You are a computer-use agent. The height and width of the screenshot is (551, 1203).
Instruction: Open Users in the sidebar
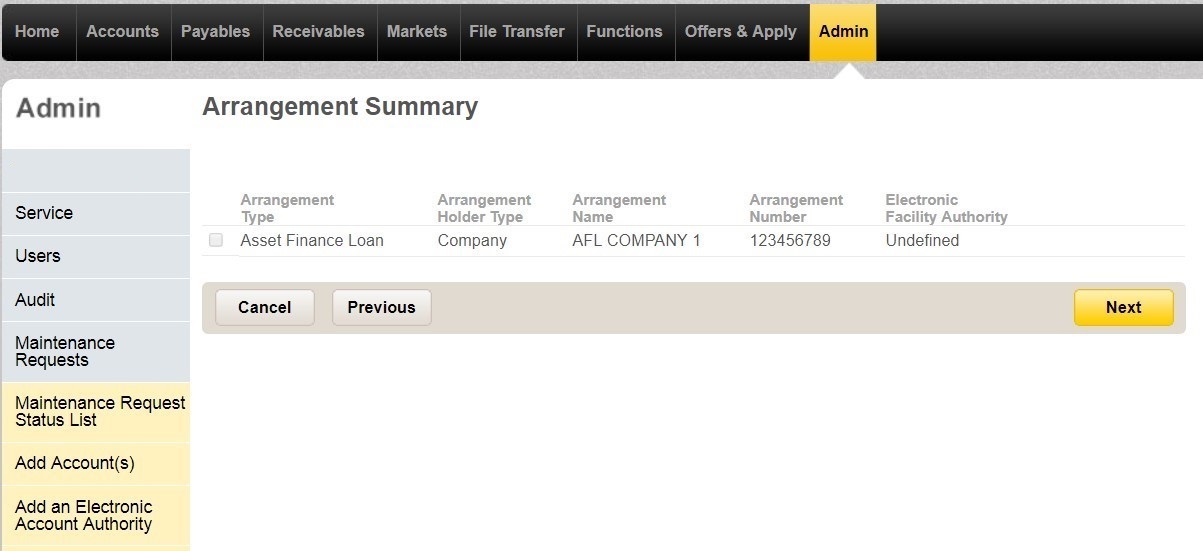(95, 256)
